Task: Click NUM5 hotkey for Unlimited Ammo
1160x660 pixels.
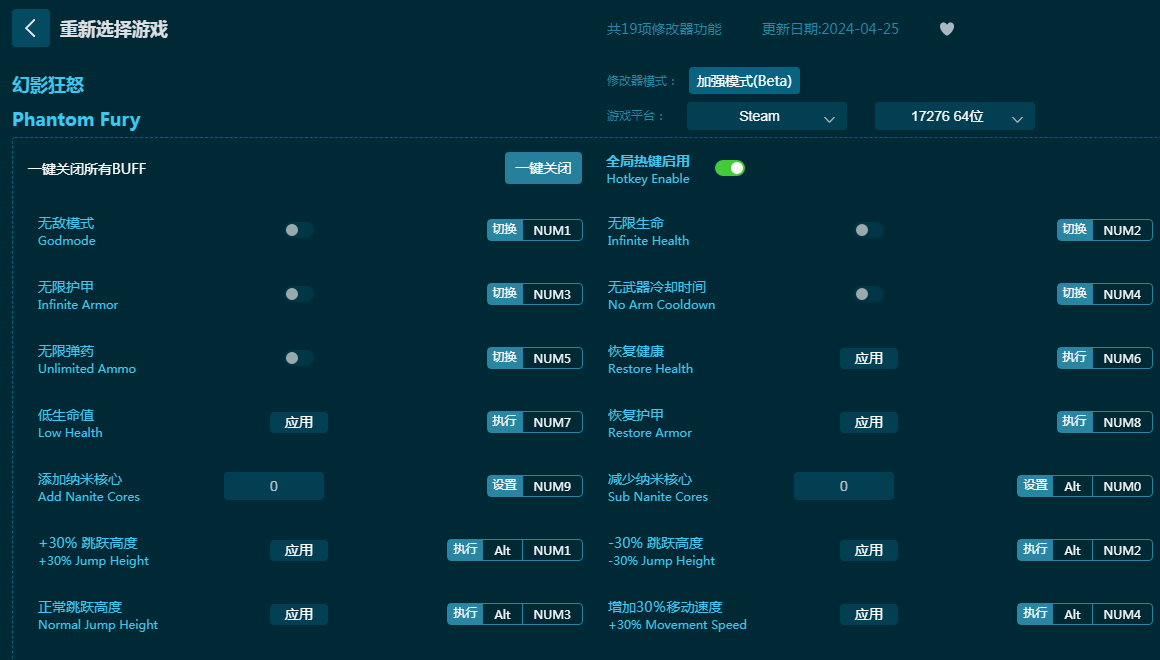Action: point(552,358)
